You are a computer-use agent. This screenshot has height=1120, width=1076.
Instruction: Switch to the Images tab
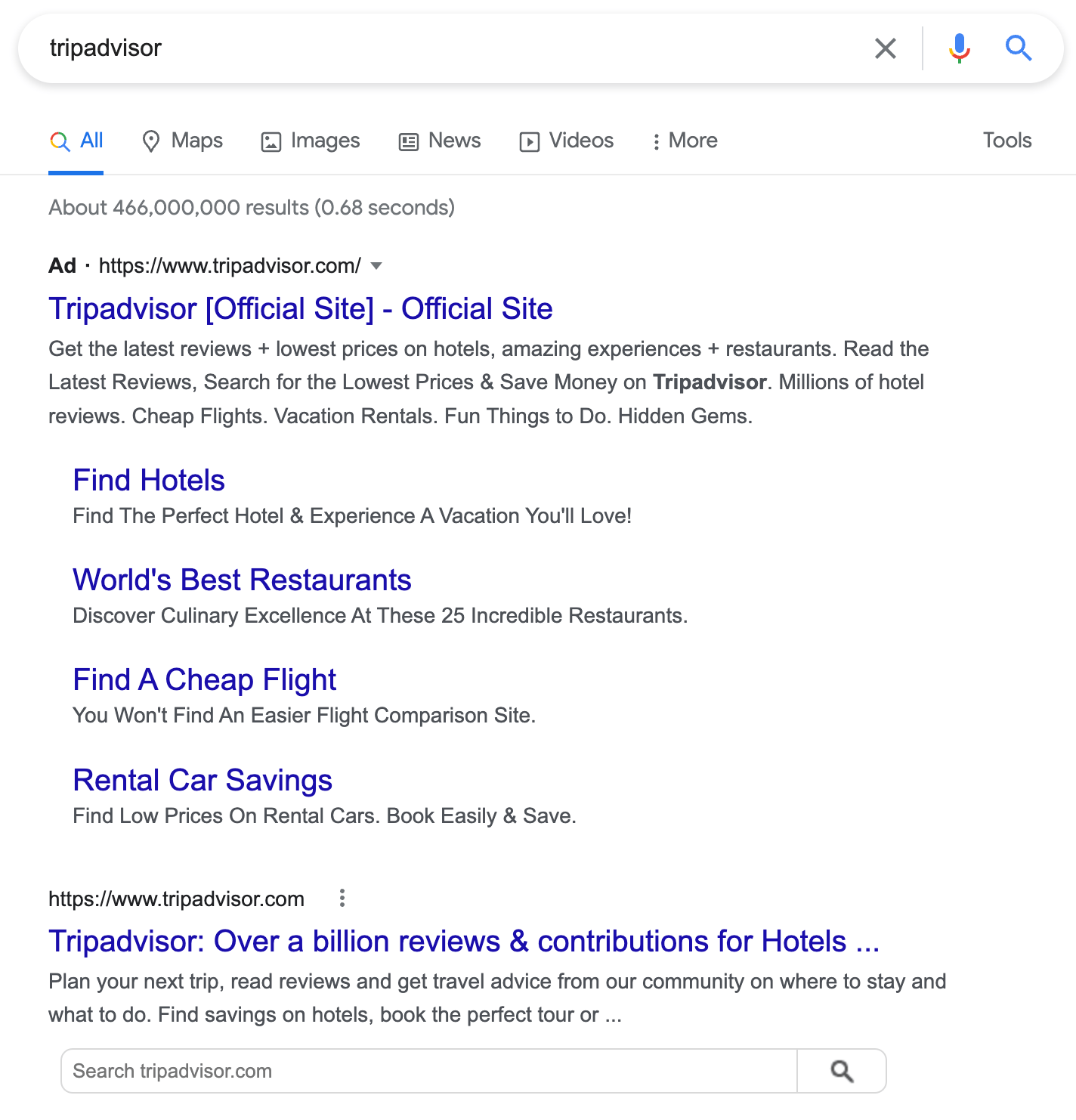point(311,141)
